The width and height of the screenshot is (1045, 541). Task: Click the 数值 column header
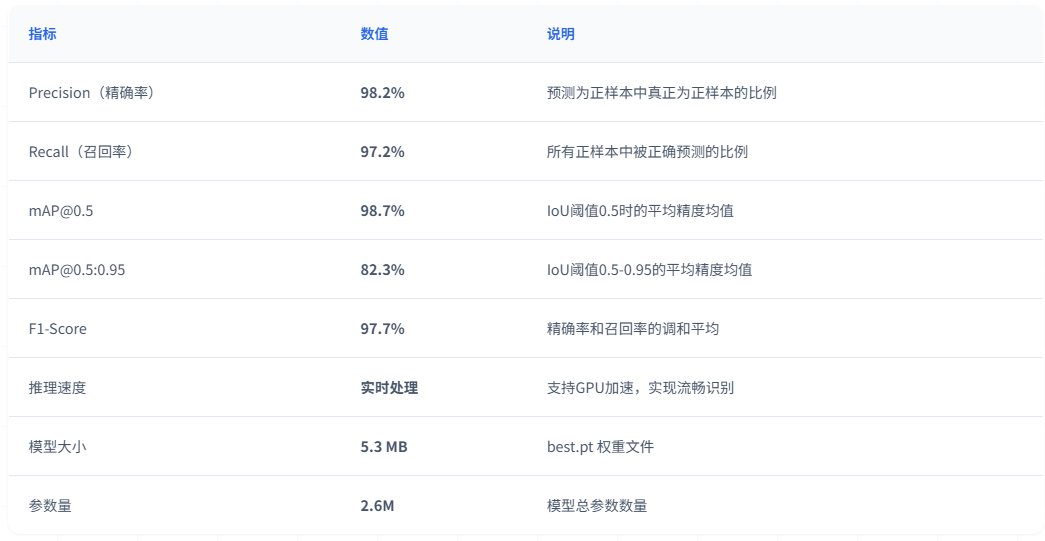point(375,35)
